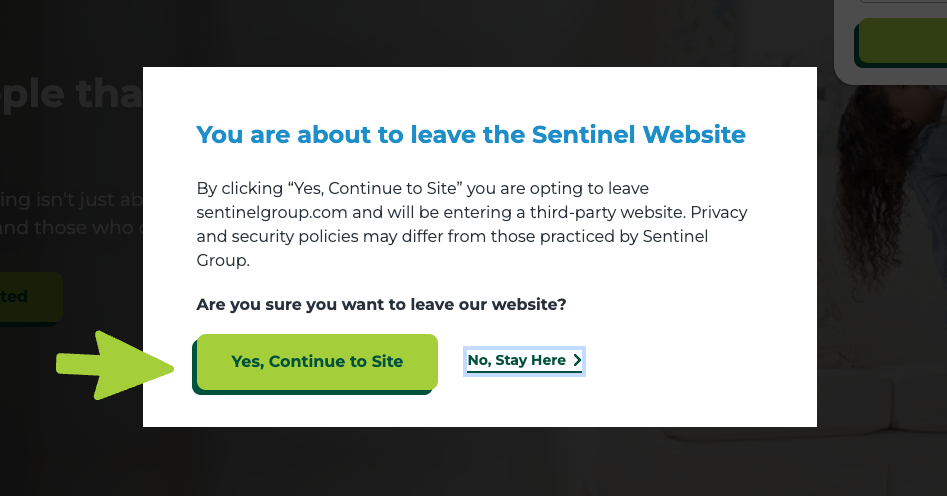
Task: Select the bold question 'Are you sure you want to leave'
Action: click(x=381, y=304)
